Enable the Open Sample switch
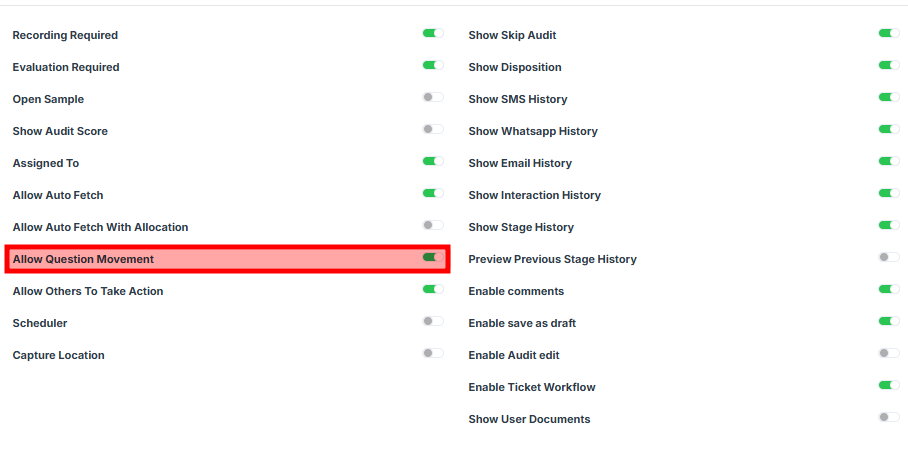This screenshot has height=449, width=908. click(433, 97)
